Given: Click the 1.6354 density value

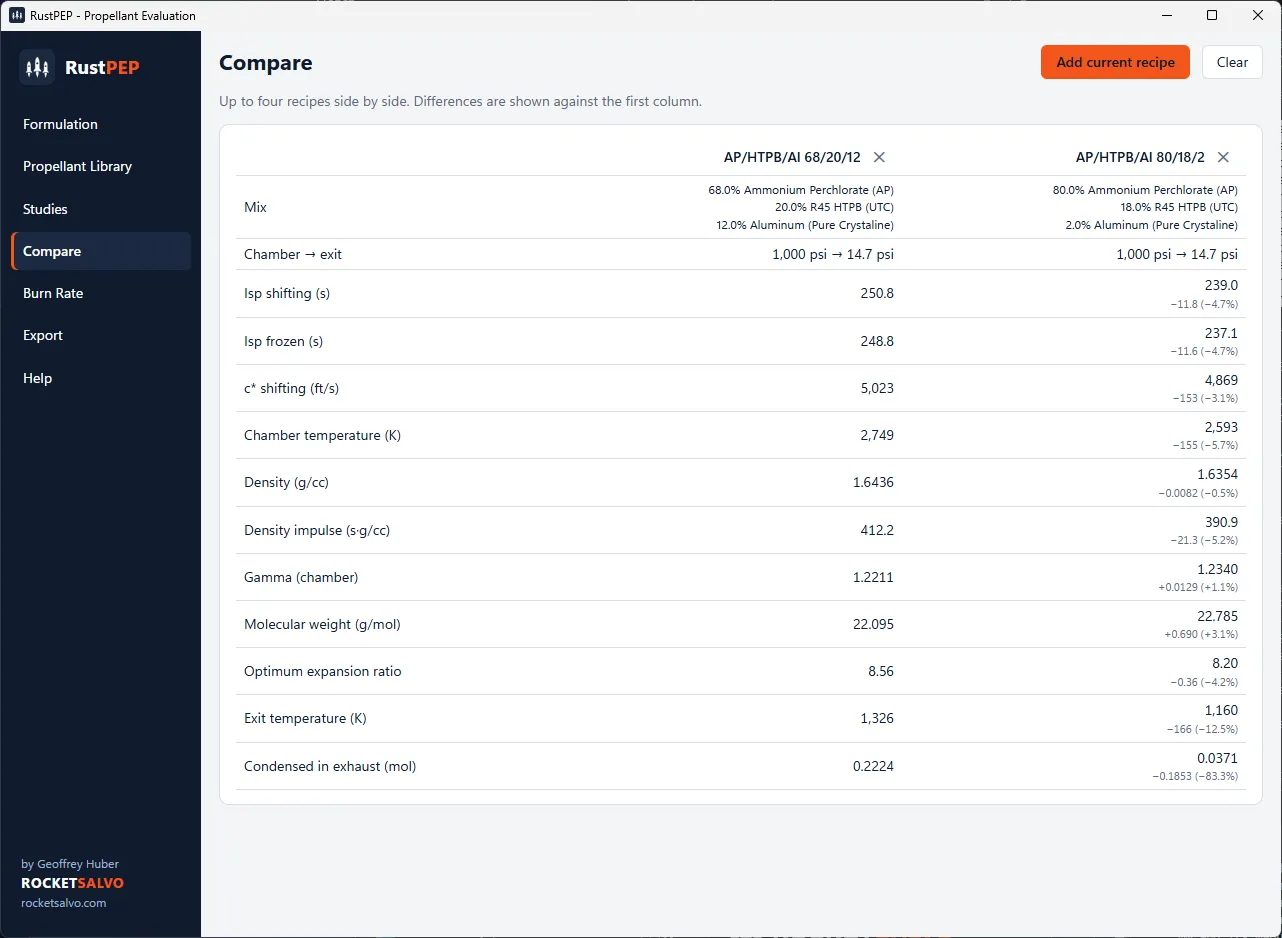Looking at the screenshot, I should click(1217, 474).
